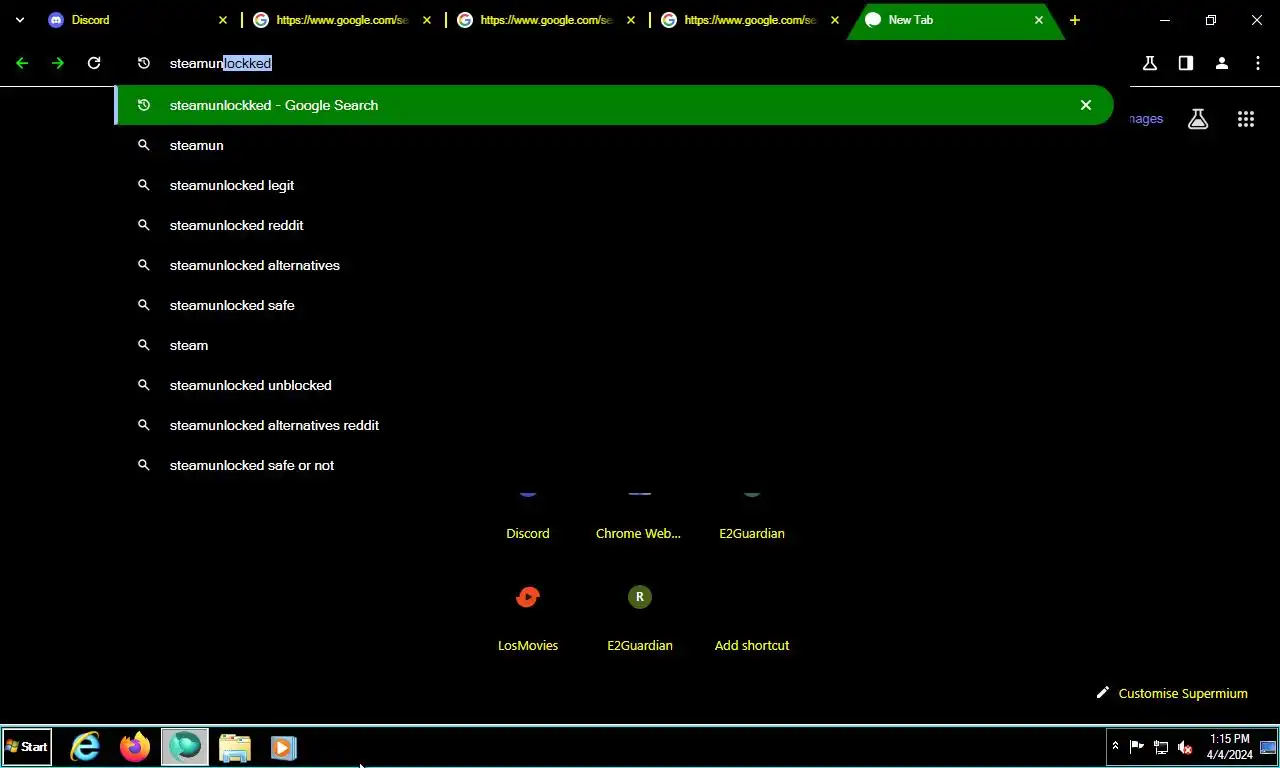Click Show desktop monitor icon
The height and width of the screenshot is (768, 1280).
pyautogui.click(x=1268, y=747)
